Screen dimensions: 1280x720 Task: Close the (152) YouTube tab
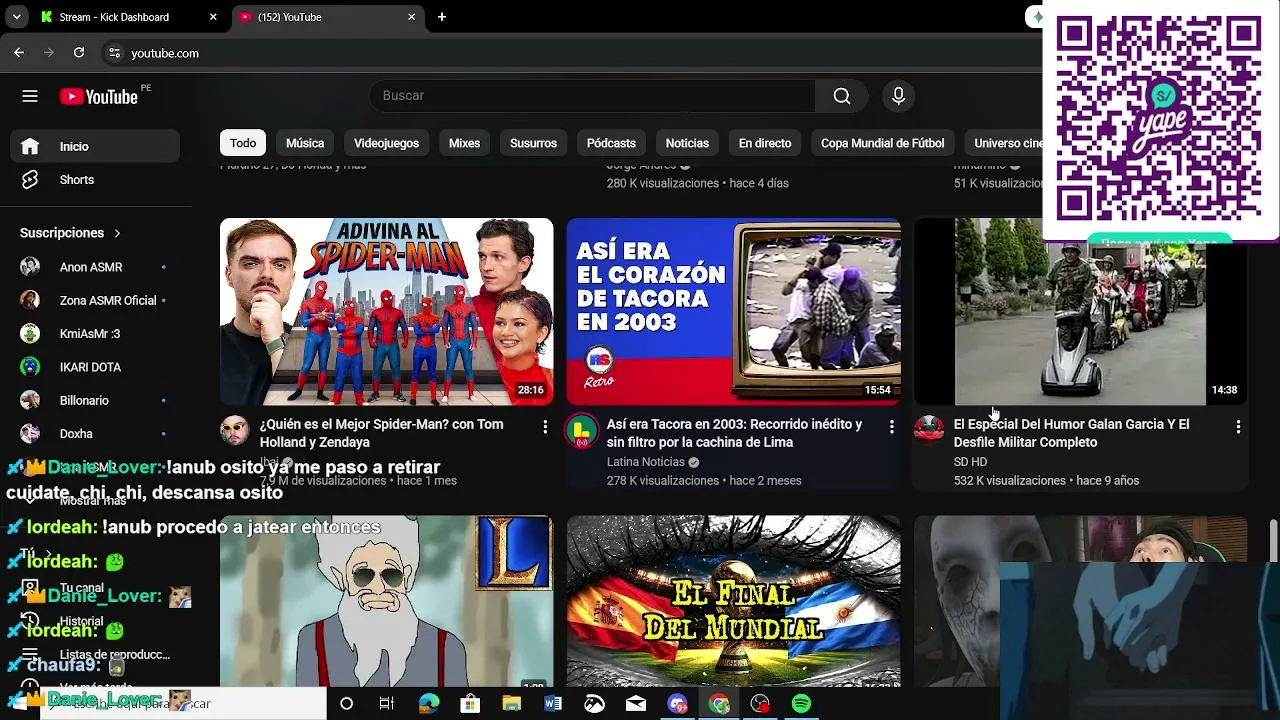411,17
